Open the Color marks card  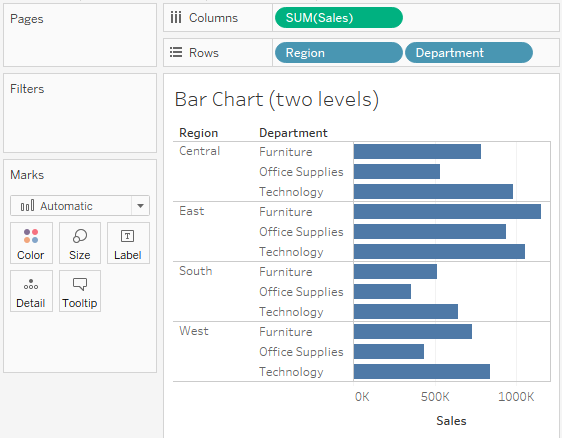click(31, 243)
